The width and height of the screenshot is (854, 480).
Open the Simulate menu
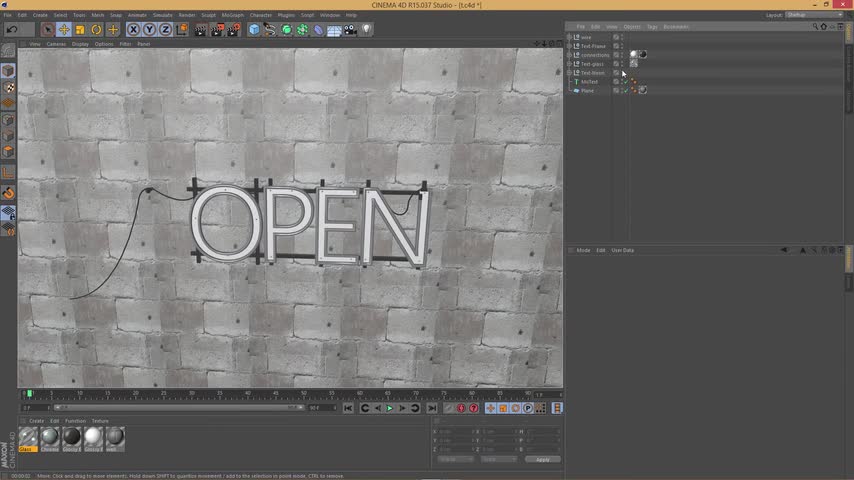[x=162, y=15]
